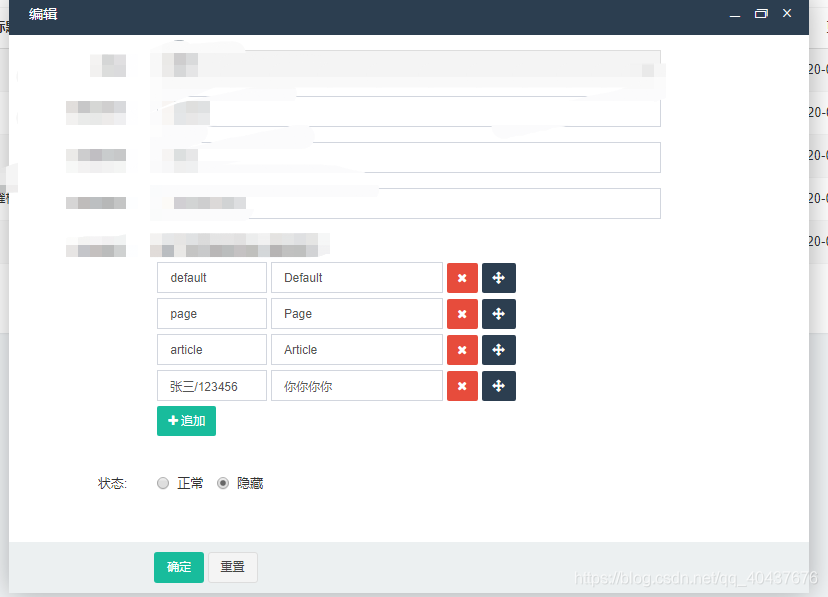Edit the '张三/123456' key field
Viewport: 828px width, 597px height.
click(212, 386)
